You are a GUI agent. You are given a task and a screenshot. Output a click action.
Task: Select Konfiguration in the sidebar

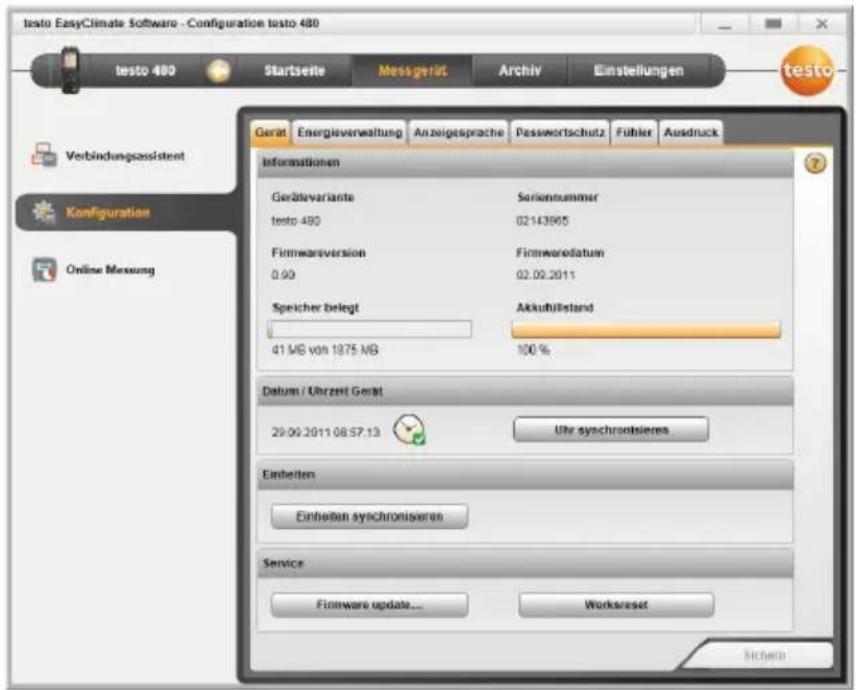126,212
